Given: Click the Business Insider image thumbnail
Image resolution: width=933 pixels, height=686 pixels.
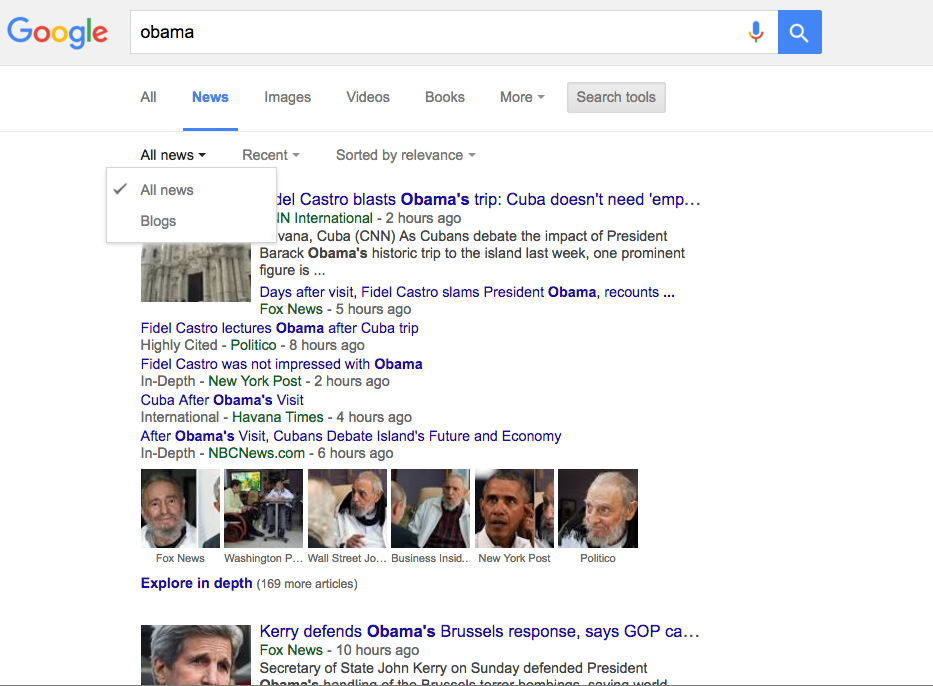Looking at the screenshot, I should [x=430, y=508].
